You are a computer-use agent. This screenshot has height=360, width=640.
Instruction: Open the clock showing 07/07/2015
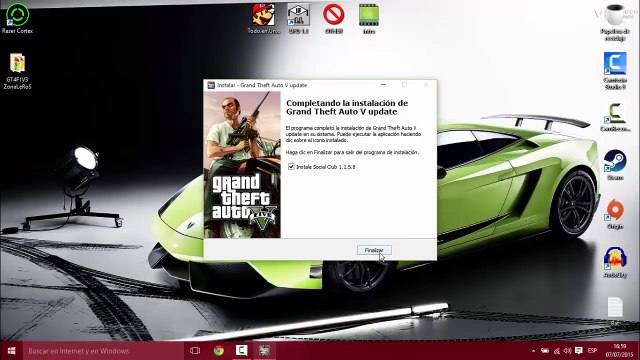pyautogui.click(x=620, y=351)
